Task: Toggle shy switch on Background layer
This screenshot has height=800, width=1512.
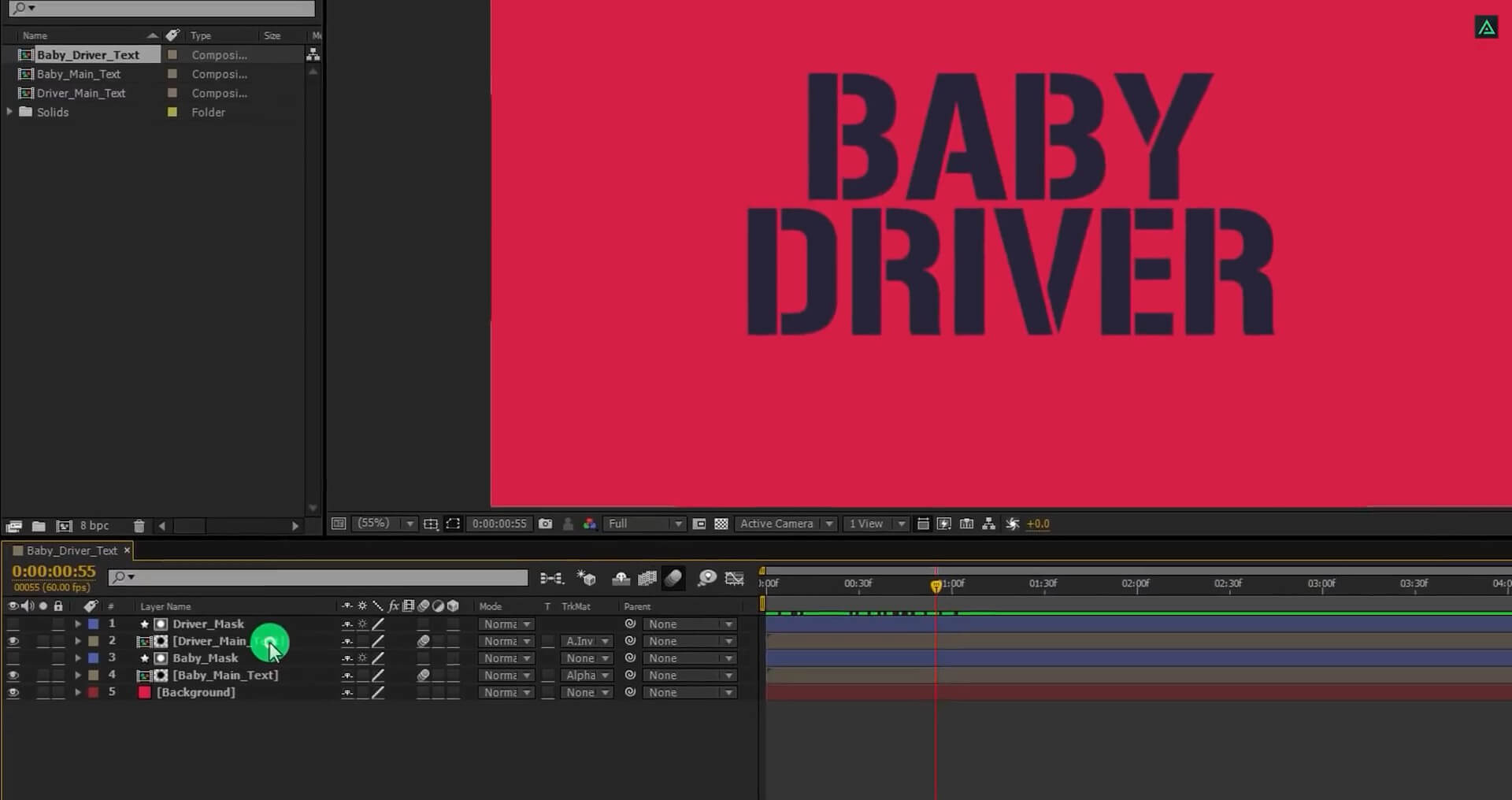Action: [x=346, y=693]
